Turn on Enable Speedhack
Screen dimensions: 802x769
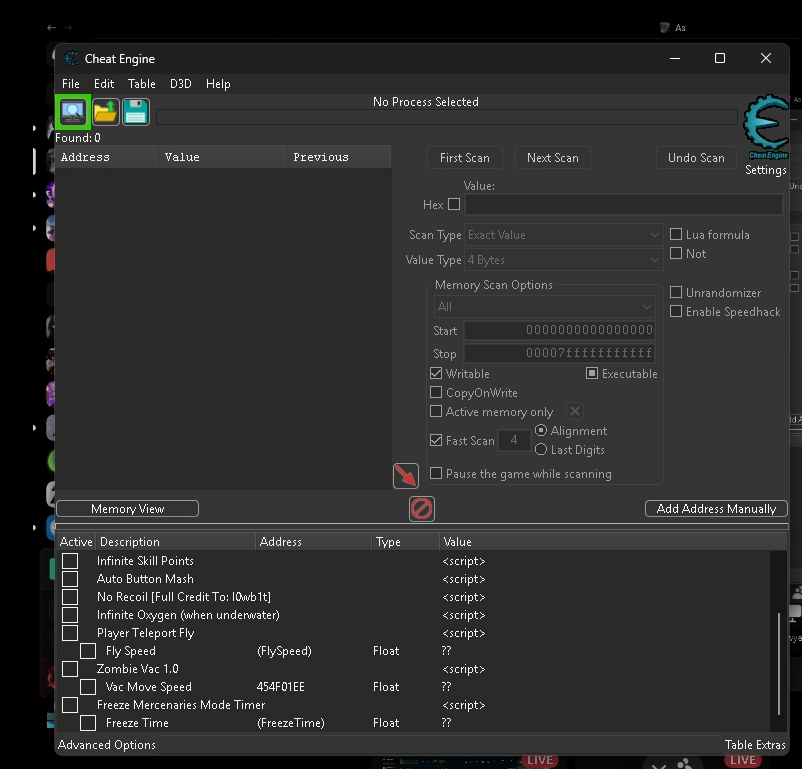click(x=676, y=311)
